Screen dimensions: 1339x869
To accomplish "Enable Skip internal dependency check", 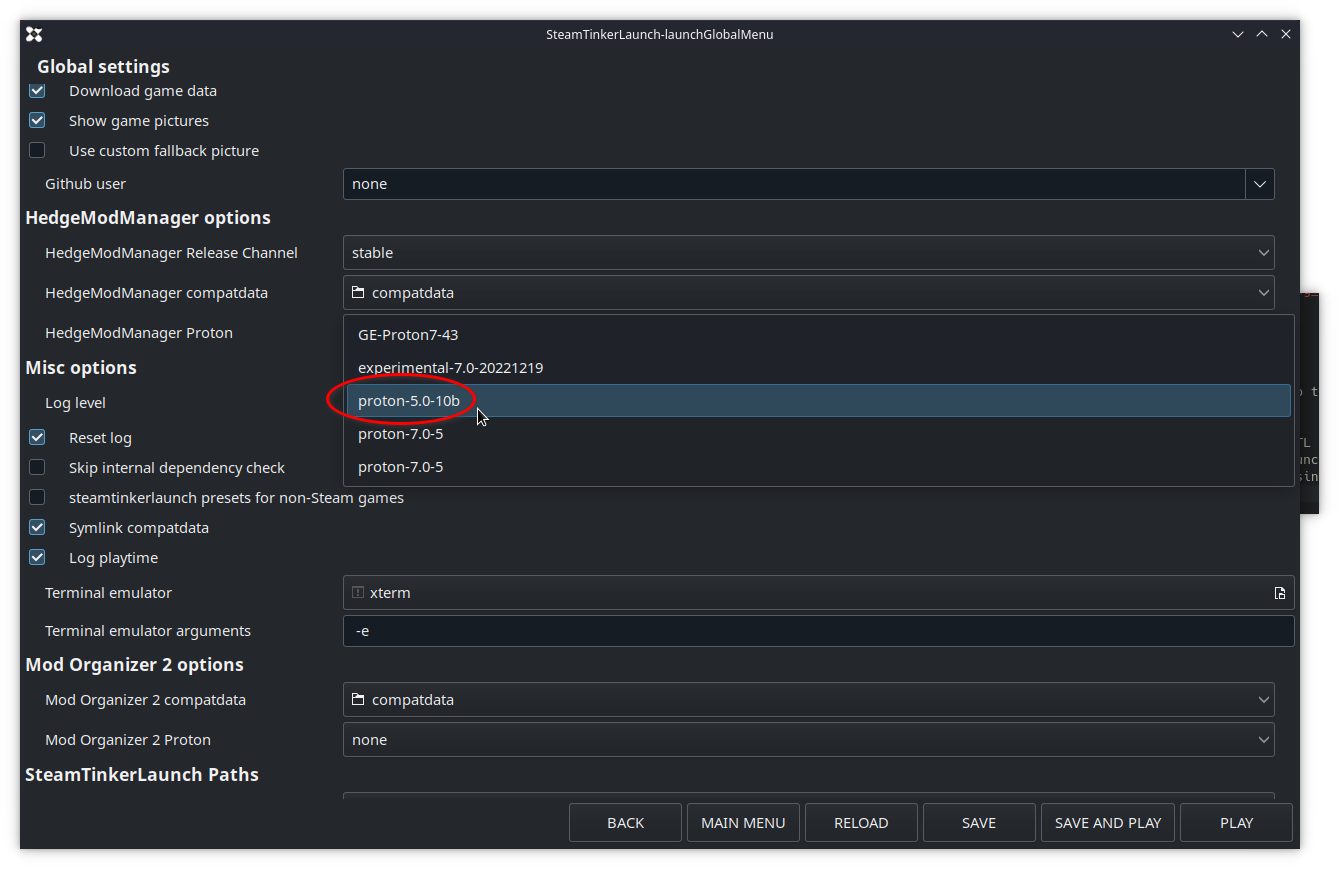I will click(x=37, y=468).
